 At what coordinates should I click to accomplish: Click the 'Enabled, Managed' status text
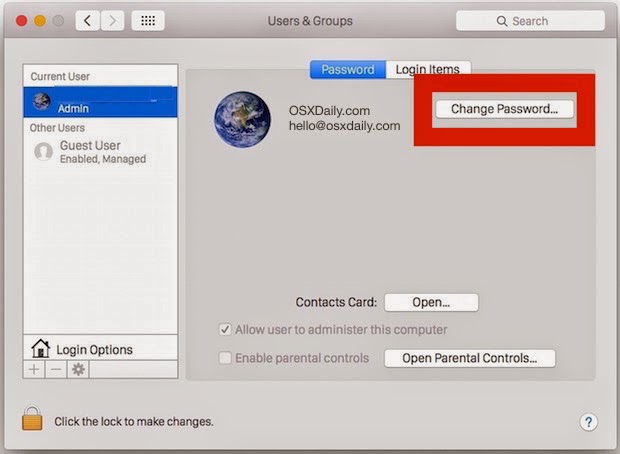pyautogui.click(x=103, y=159)
